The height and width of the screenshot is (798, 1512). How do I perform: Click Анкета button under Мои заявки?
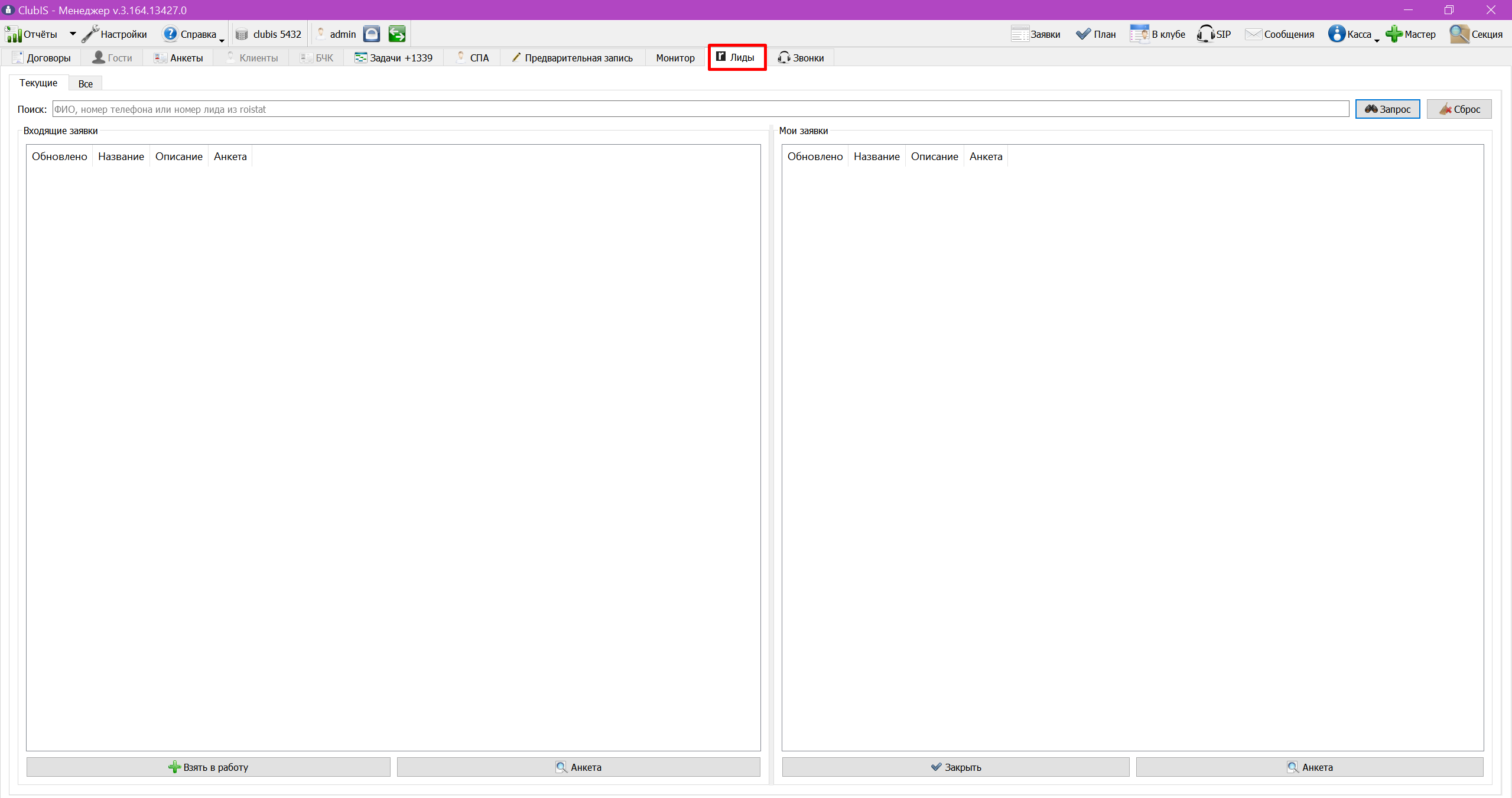(x=1309, y=767)
